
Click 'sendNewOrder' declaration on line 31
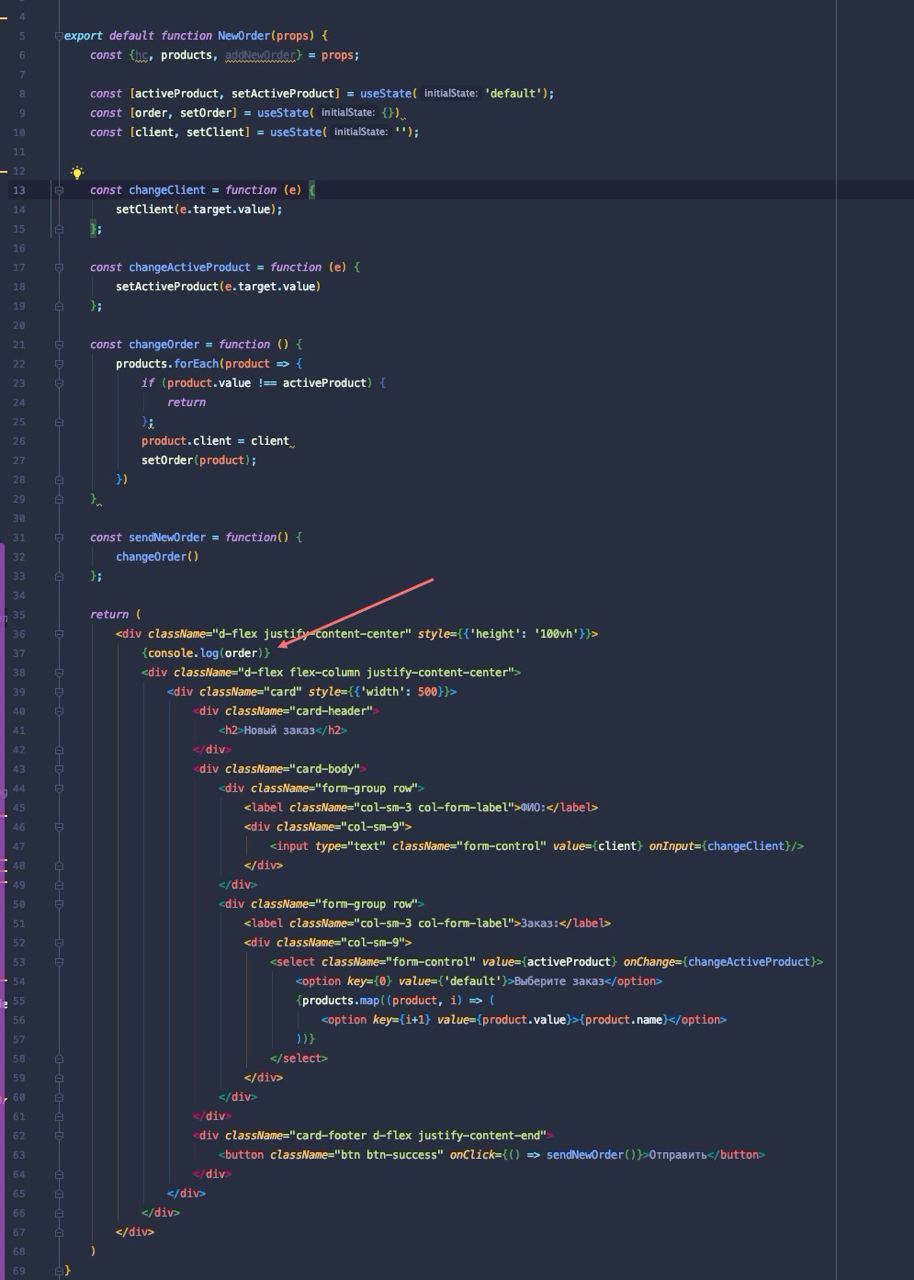coord(166,537)
